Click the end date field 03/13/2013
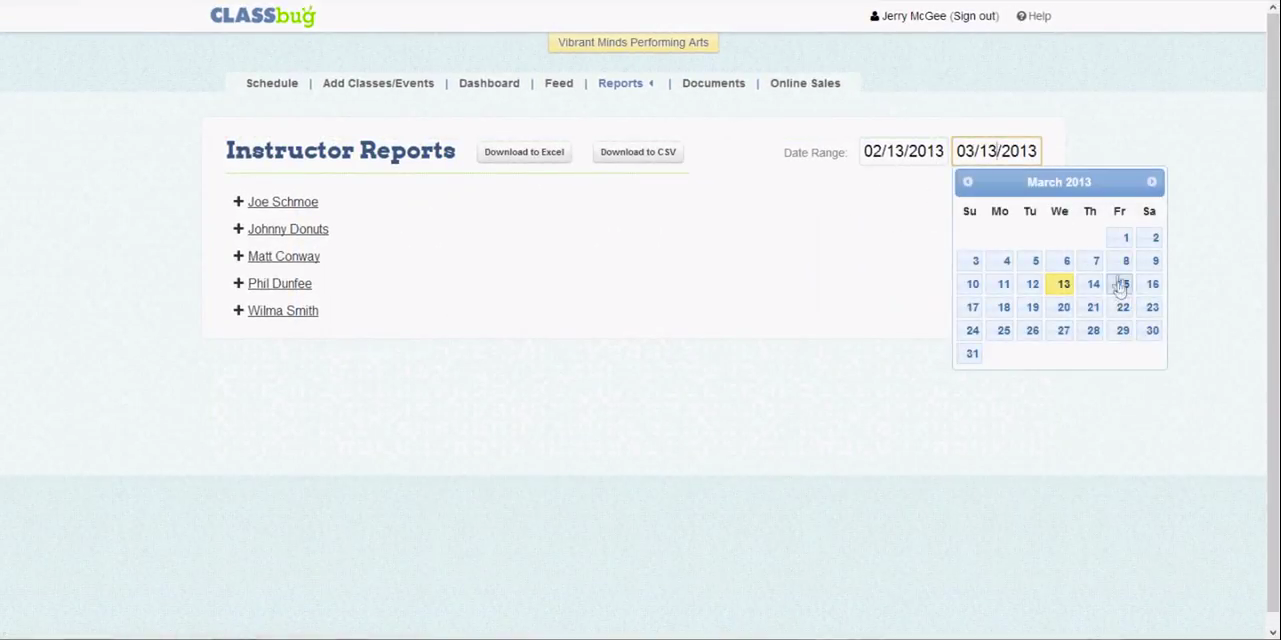The height and width of the screenshot is (640, 1281). 997,151
